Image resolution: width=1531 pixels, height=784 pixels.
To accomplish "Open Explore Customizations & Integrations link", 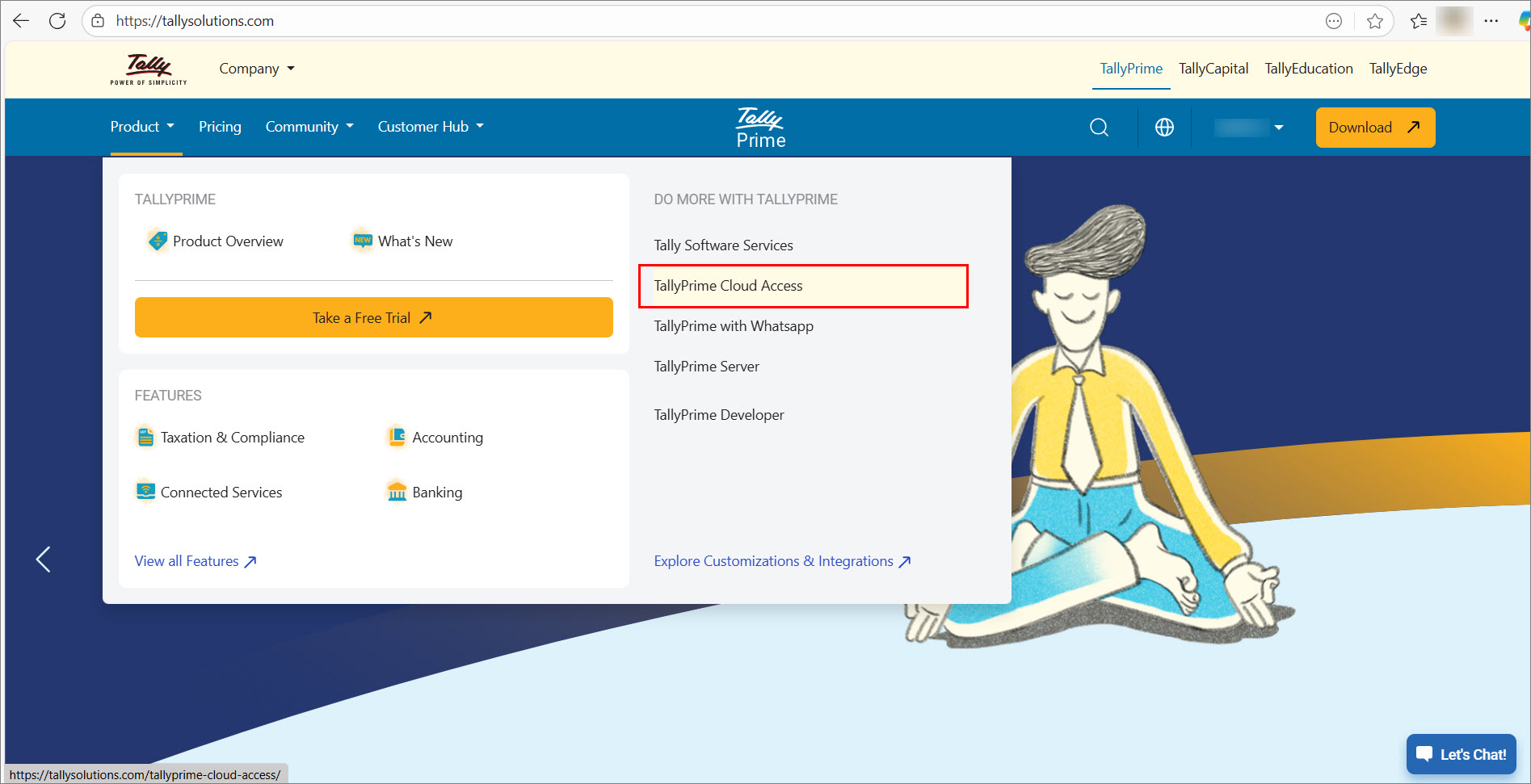I will coord(781,561).
